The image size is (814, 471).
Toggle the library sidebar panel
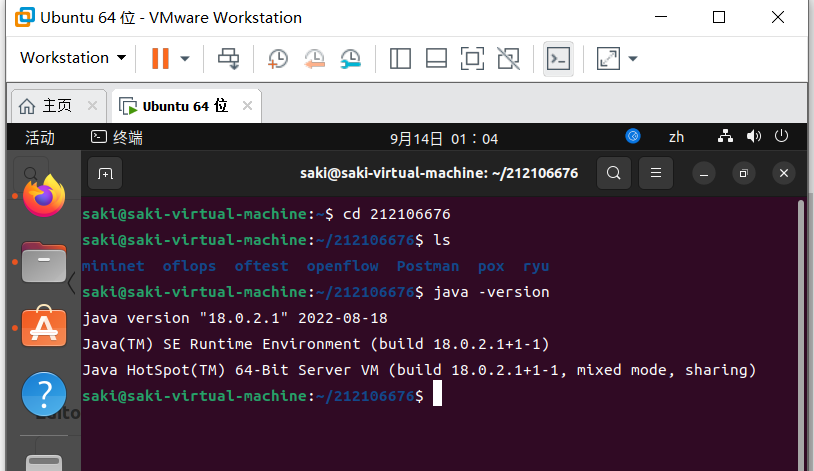tap(400, 58)
